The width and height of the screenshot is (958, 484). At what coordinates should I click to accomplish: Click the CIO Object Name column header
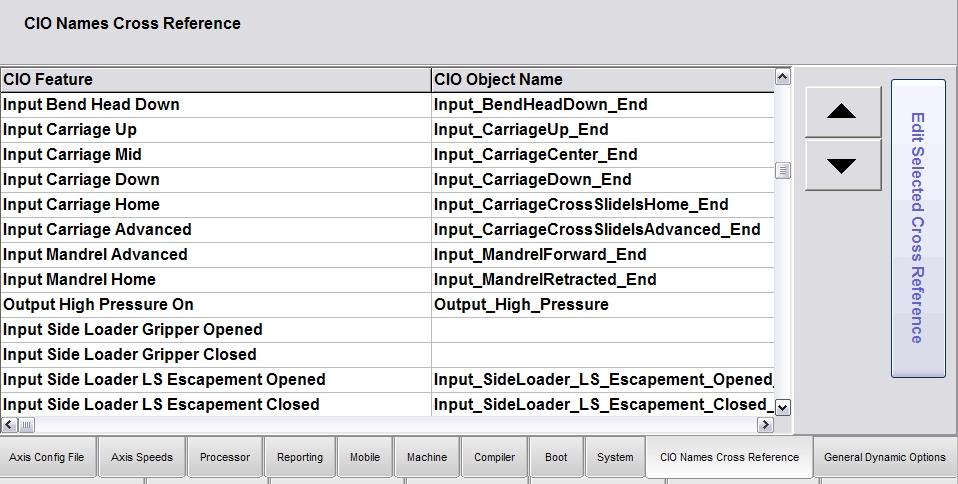pyautogui.click(x=602, y=79)
